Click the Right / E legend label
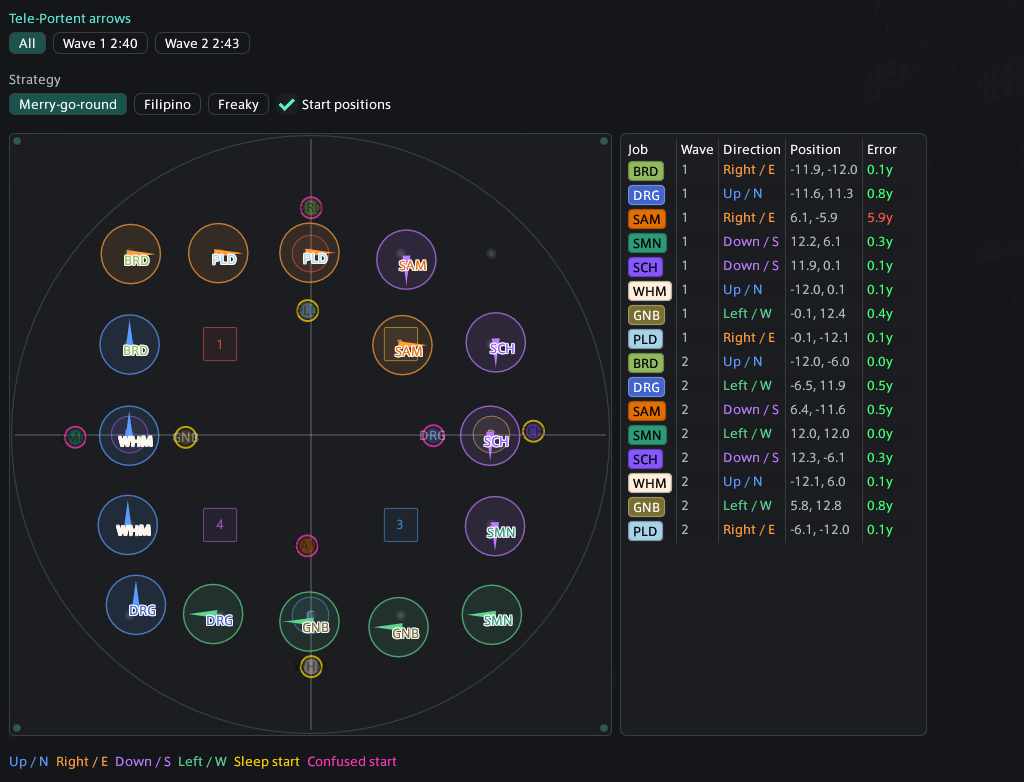This screenshot has height=782, width=1024. pyautogui.click(x=82, y=762)
